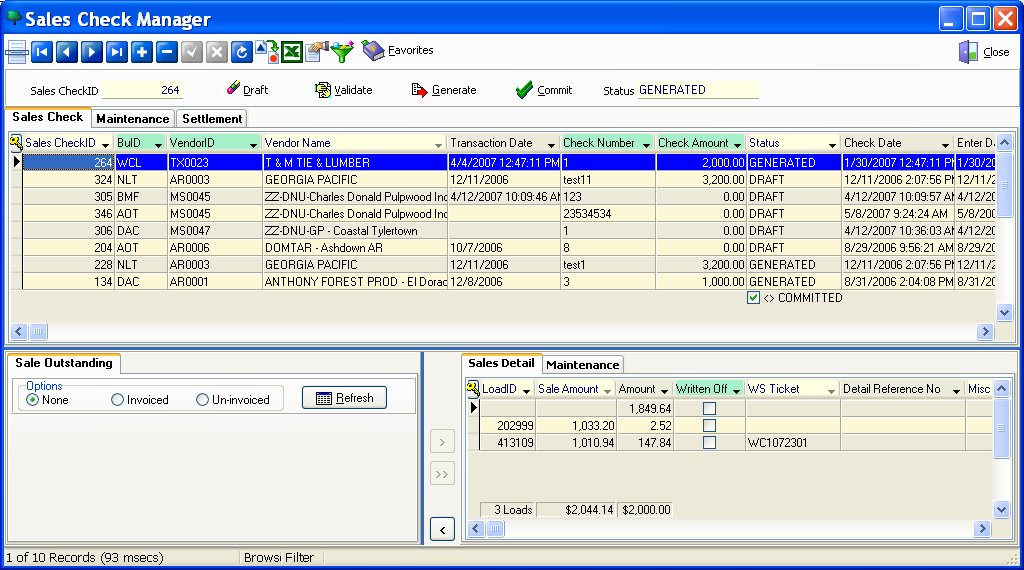The image size is (1024, 570).
Task: Click the Sales CheckID input field
Action: pyautogui.click(x=142, y=90)
